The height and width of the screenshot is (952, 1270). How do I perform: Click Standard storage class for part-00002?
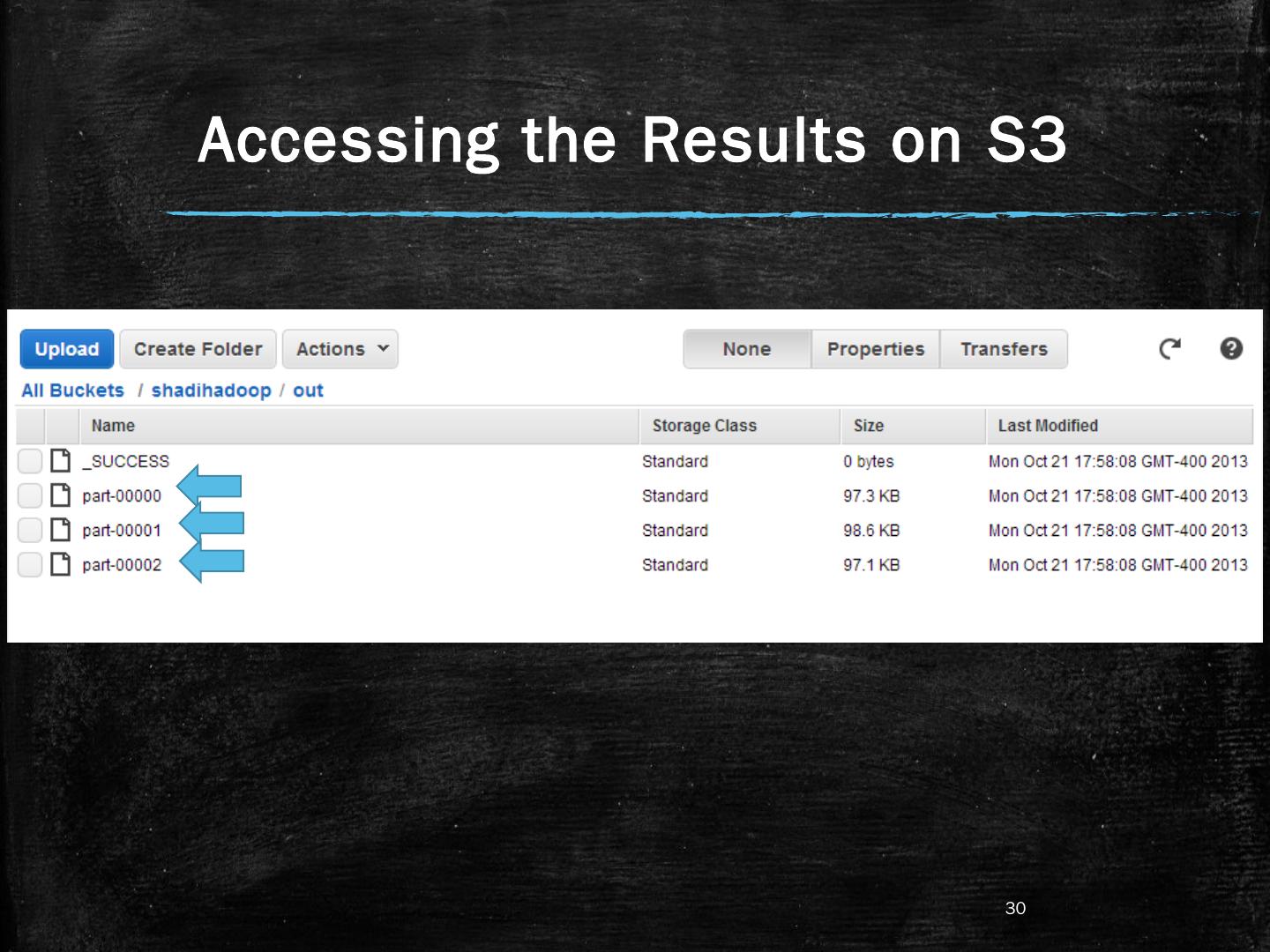pos(675,565)
